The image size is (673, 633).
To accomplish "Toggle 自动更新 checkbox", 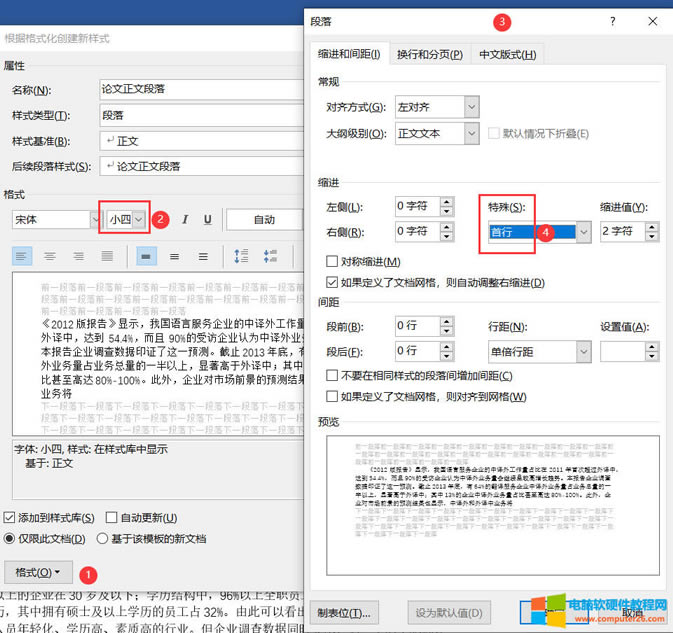I will [x=111, y=518].
